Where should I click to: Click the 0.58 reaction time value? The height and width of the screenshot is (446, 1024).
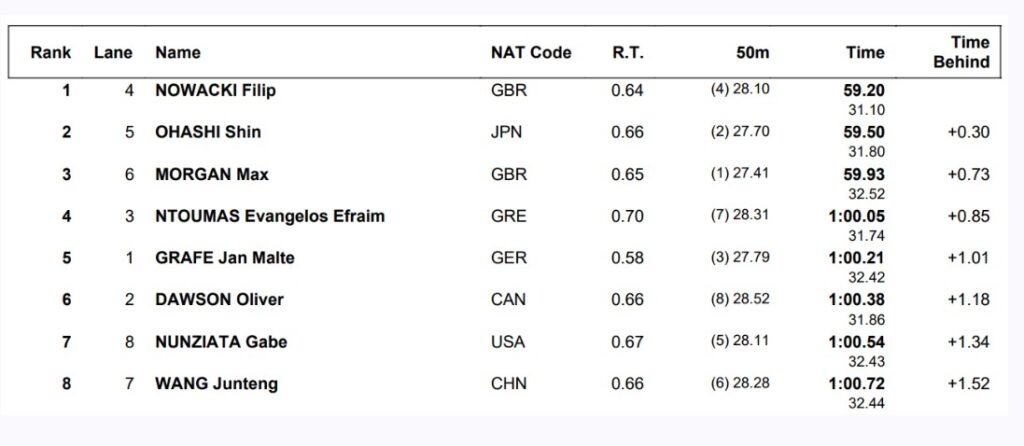click(x=628, y=258)
